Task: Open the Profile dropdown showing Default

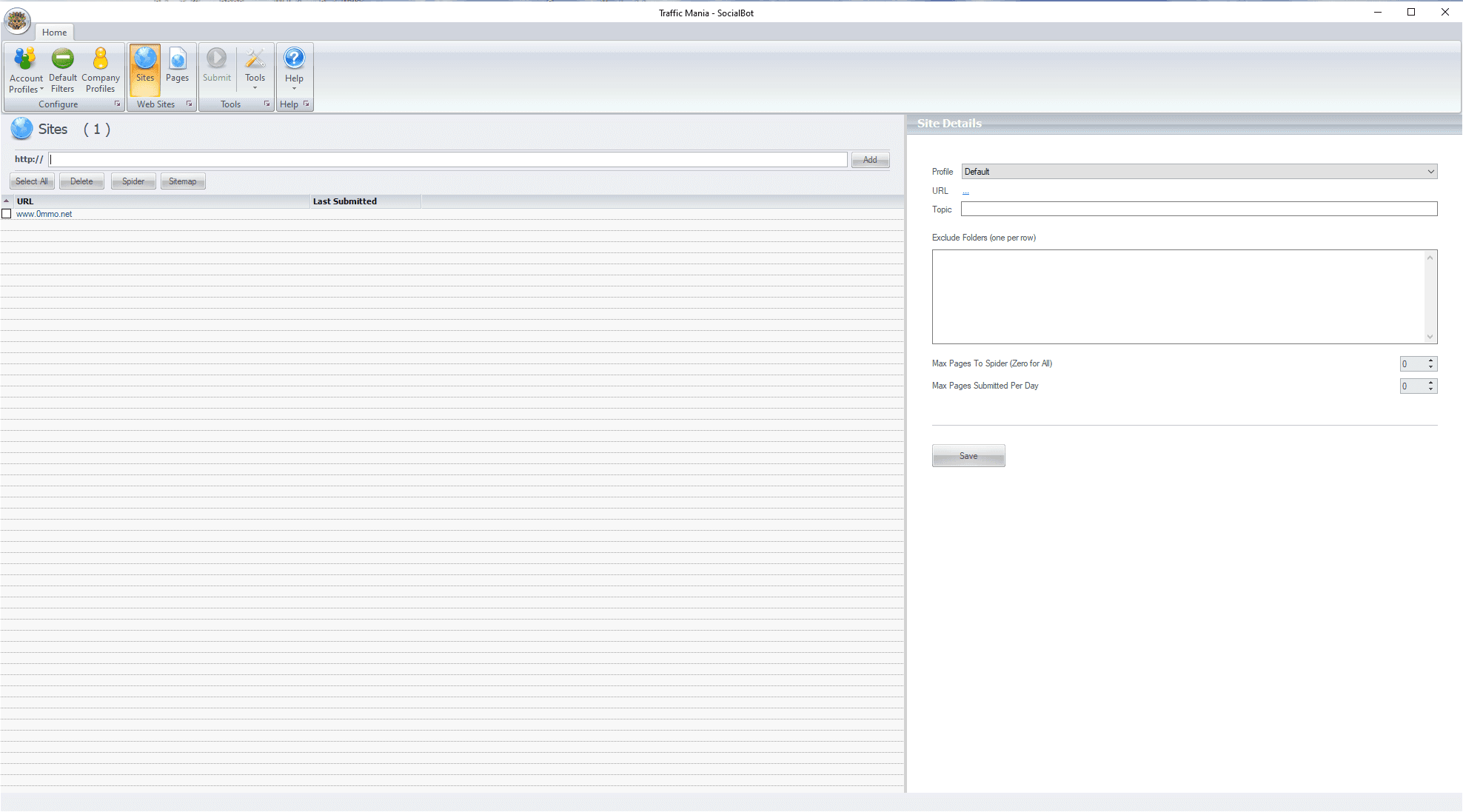Action: point(1430,171)
